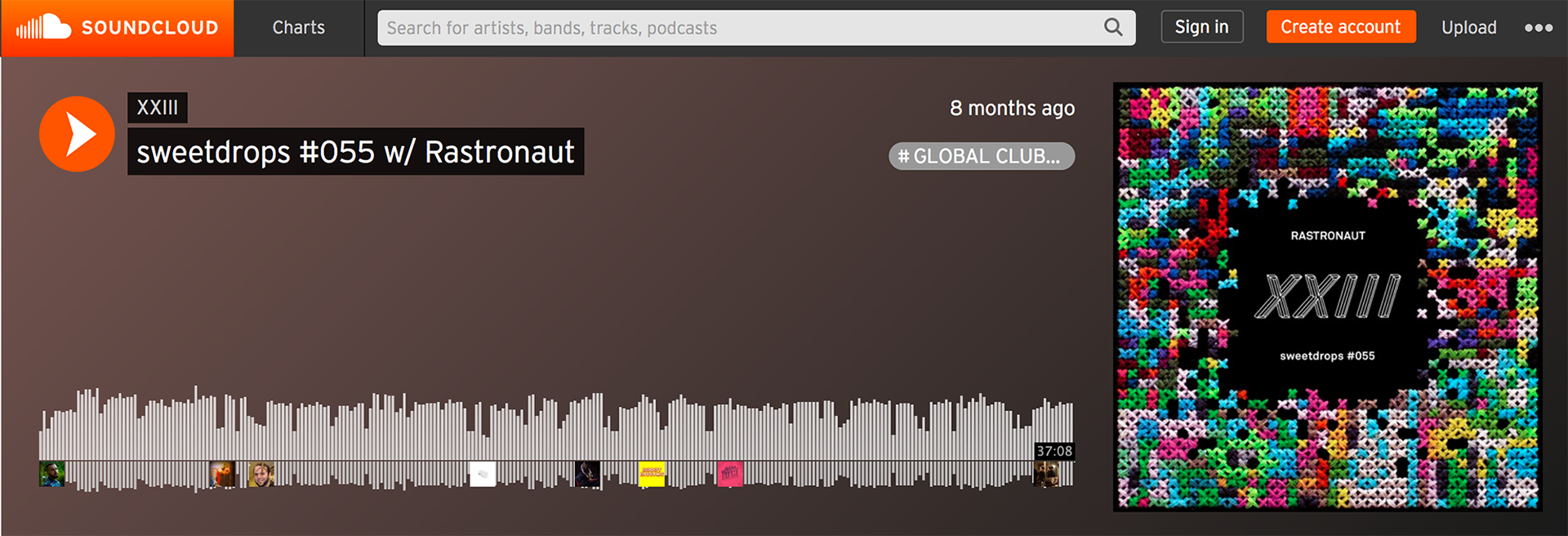Open the XXIII cross-stitch cover artwork
1568x536 pixels.
(x=1328, y=297)
